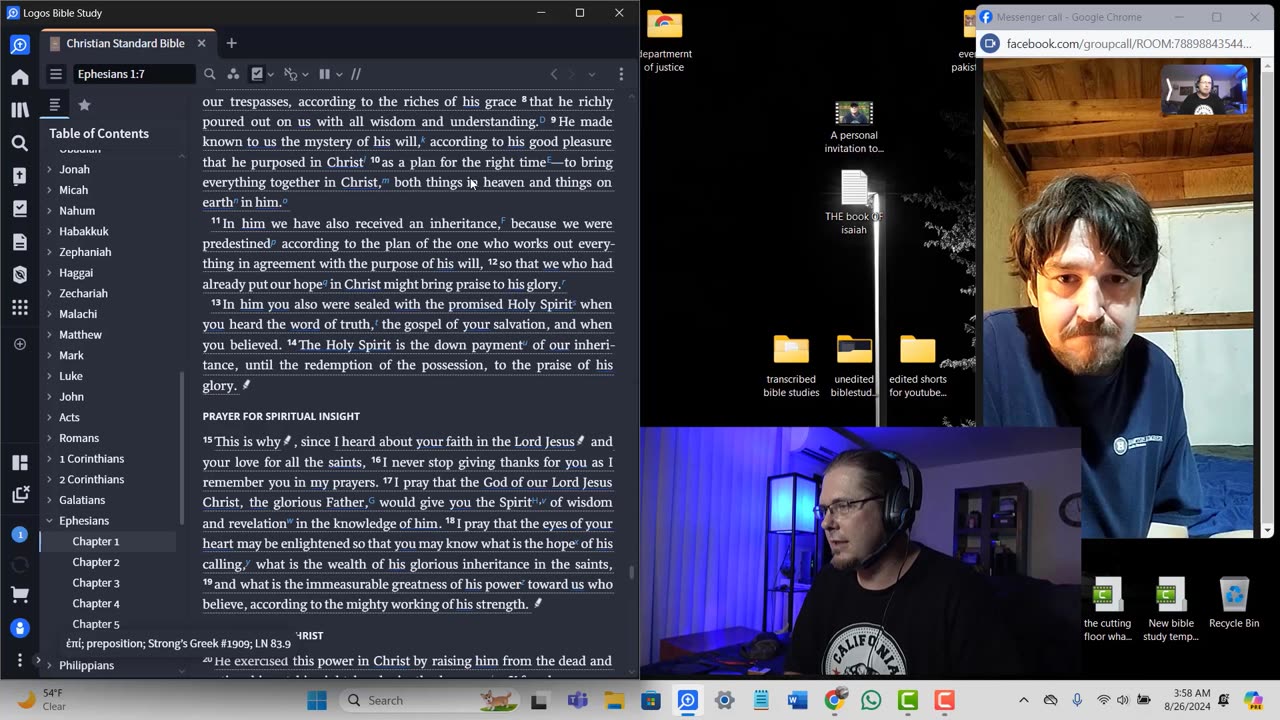Open weather widget showing 54°F Clear
The image size is (1280, 720).
(x=41, y=700)
